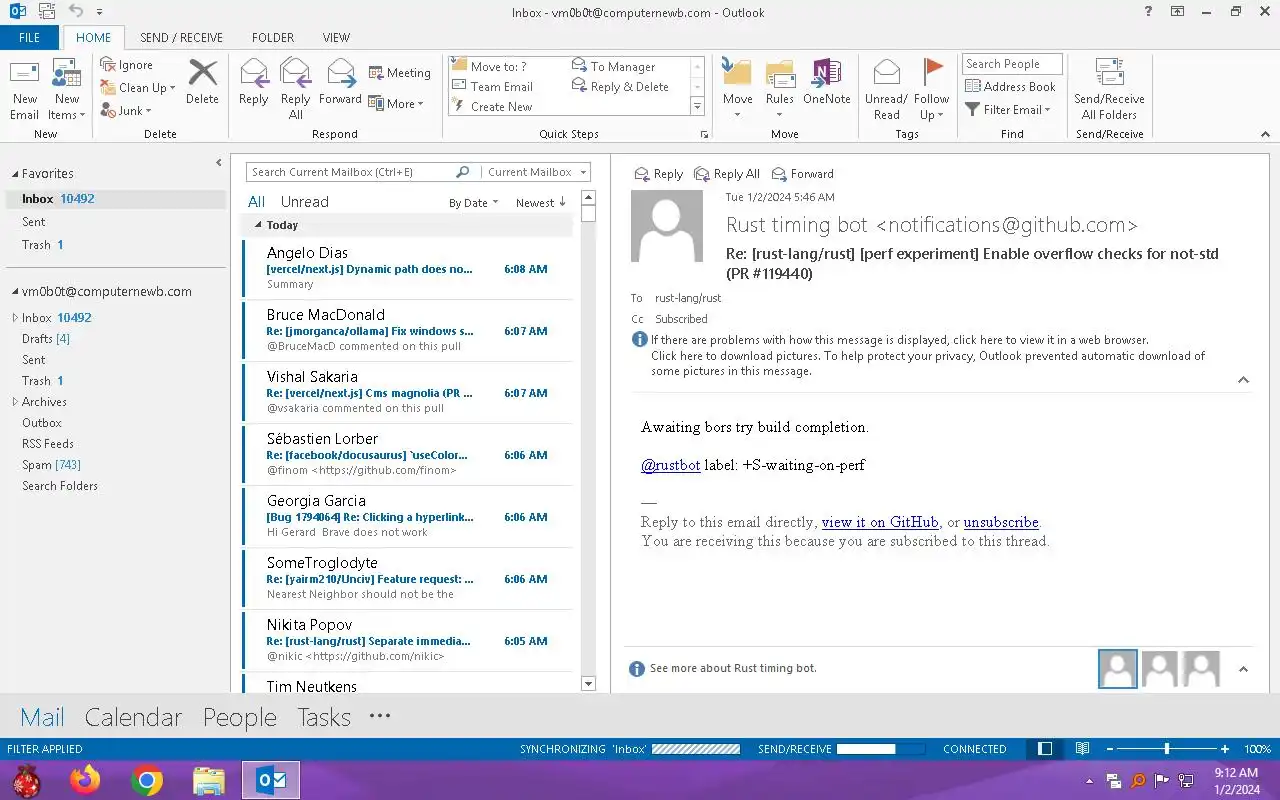Expand the People pane
The width and height of the screenshot is (1280, 800).
pos(1243,669)
